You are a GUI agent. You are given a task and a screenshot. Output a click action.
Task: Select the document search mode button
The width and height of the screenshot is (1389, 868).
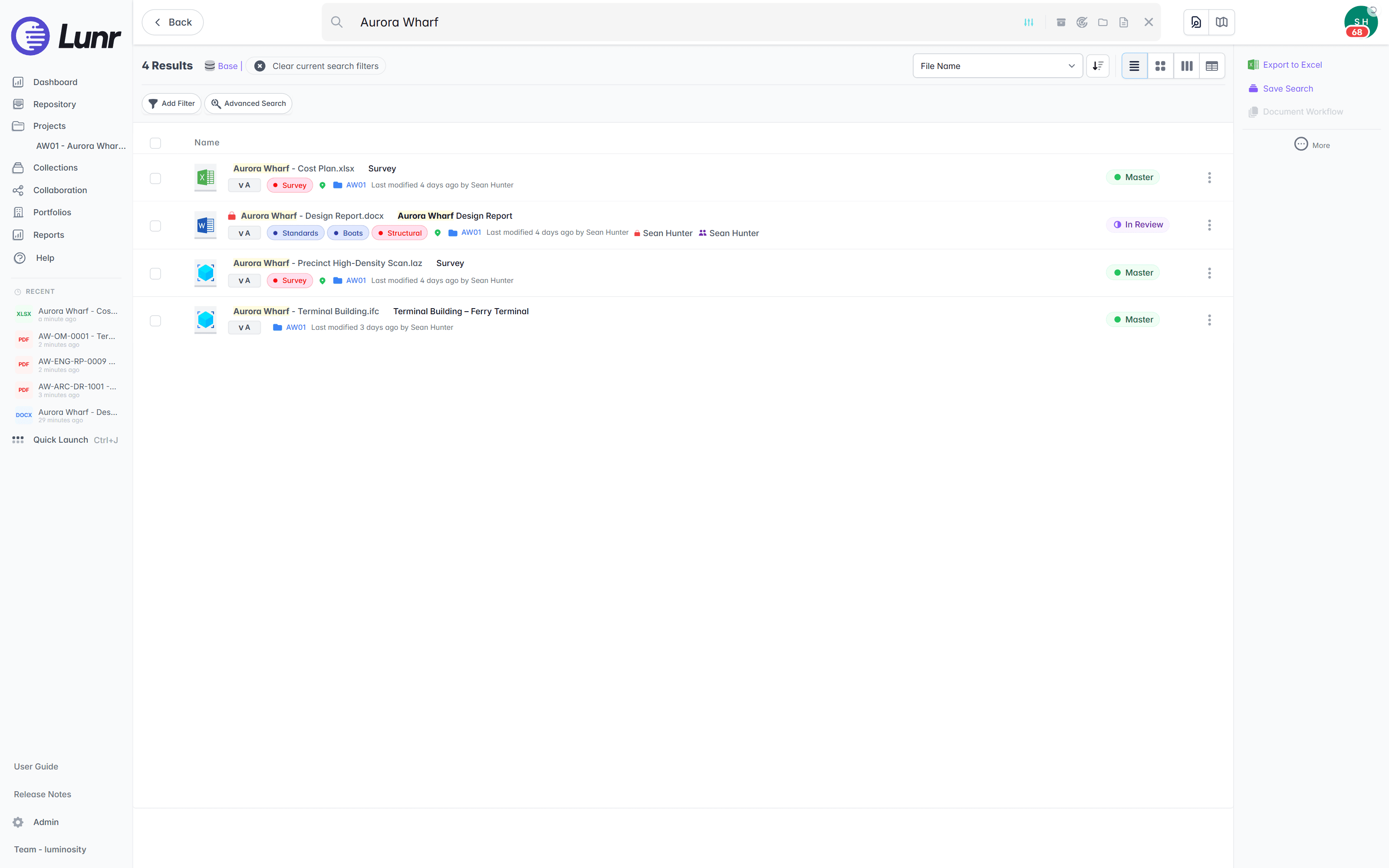(x=1196, y=23)
